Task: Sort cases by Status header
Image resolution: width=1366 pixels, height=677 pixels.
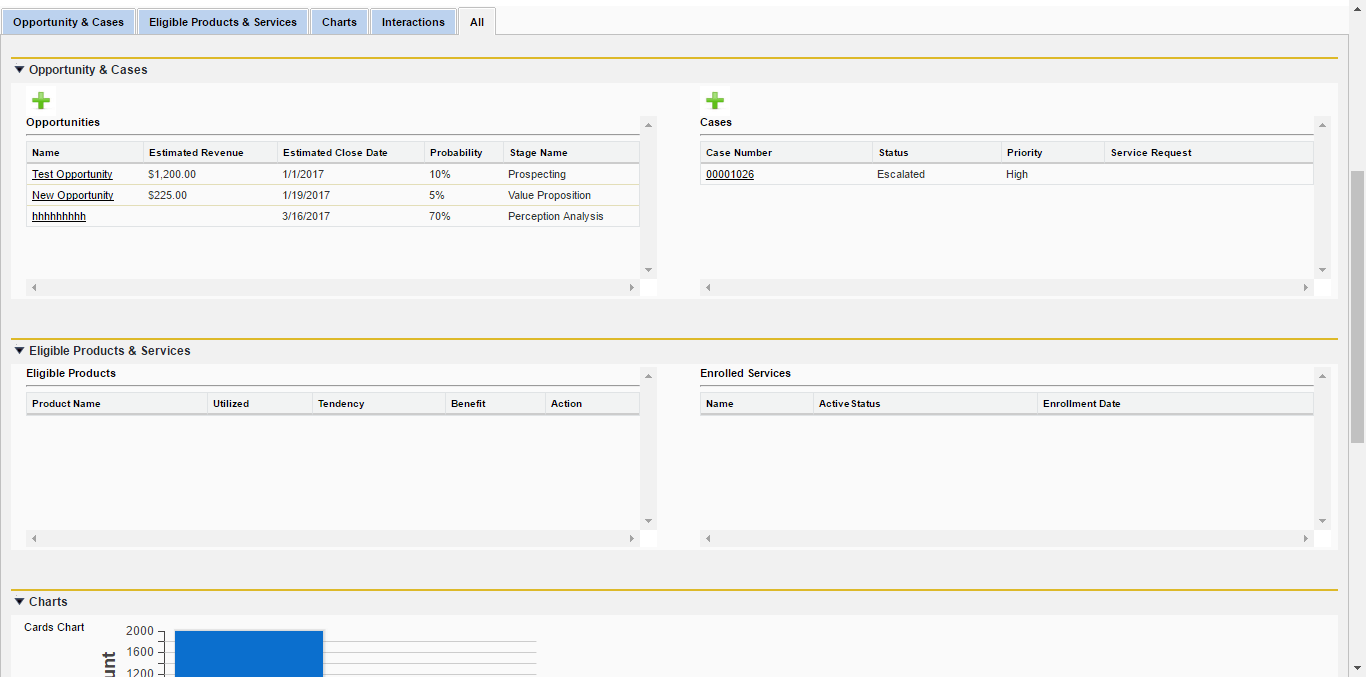Action: [937, 153]
